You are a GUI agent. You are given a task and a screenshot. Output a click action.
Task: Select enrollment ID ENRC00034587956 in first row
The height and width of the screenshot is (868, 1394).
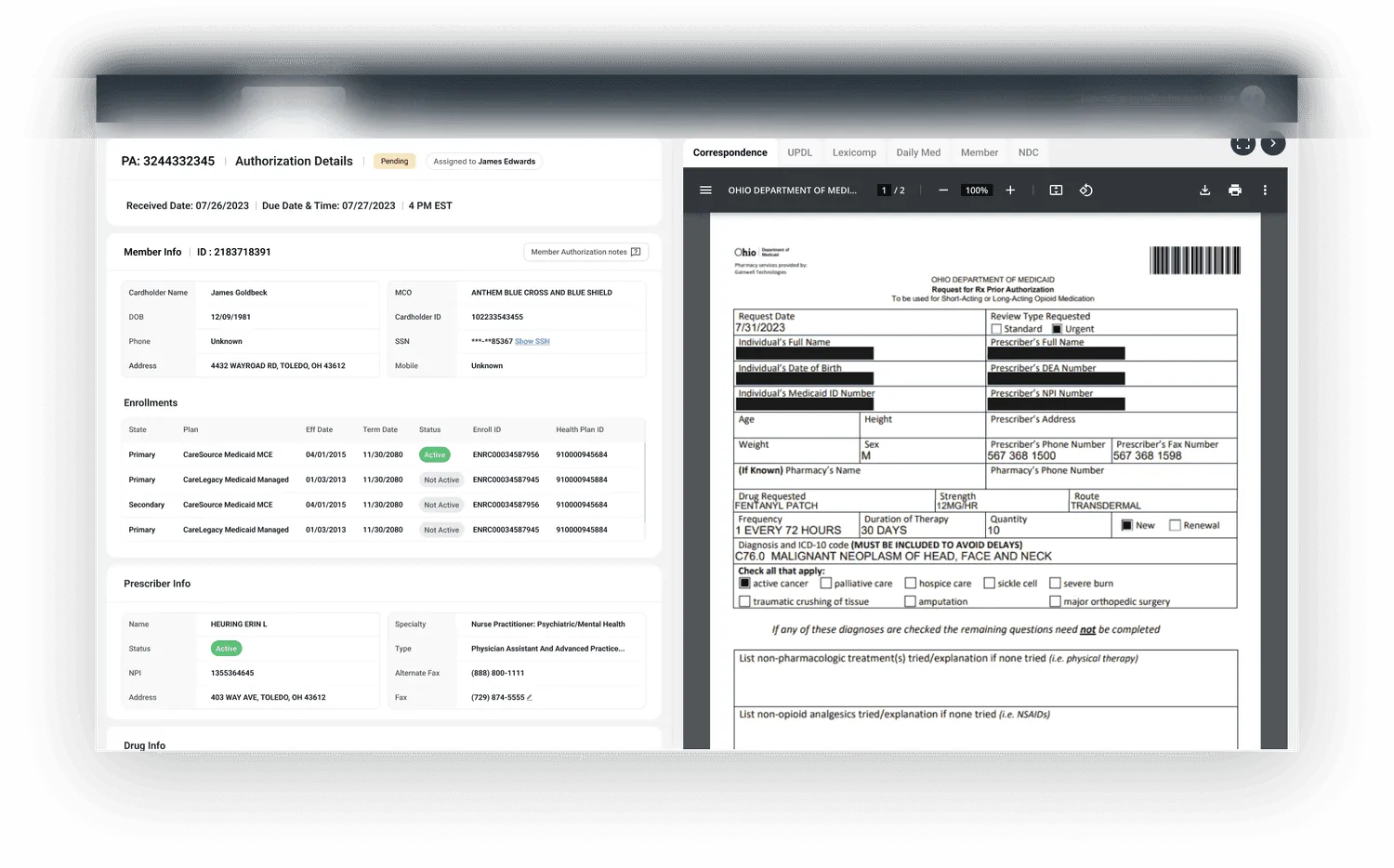506,455
